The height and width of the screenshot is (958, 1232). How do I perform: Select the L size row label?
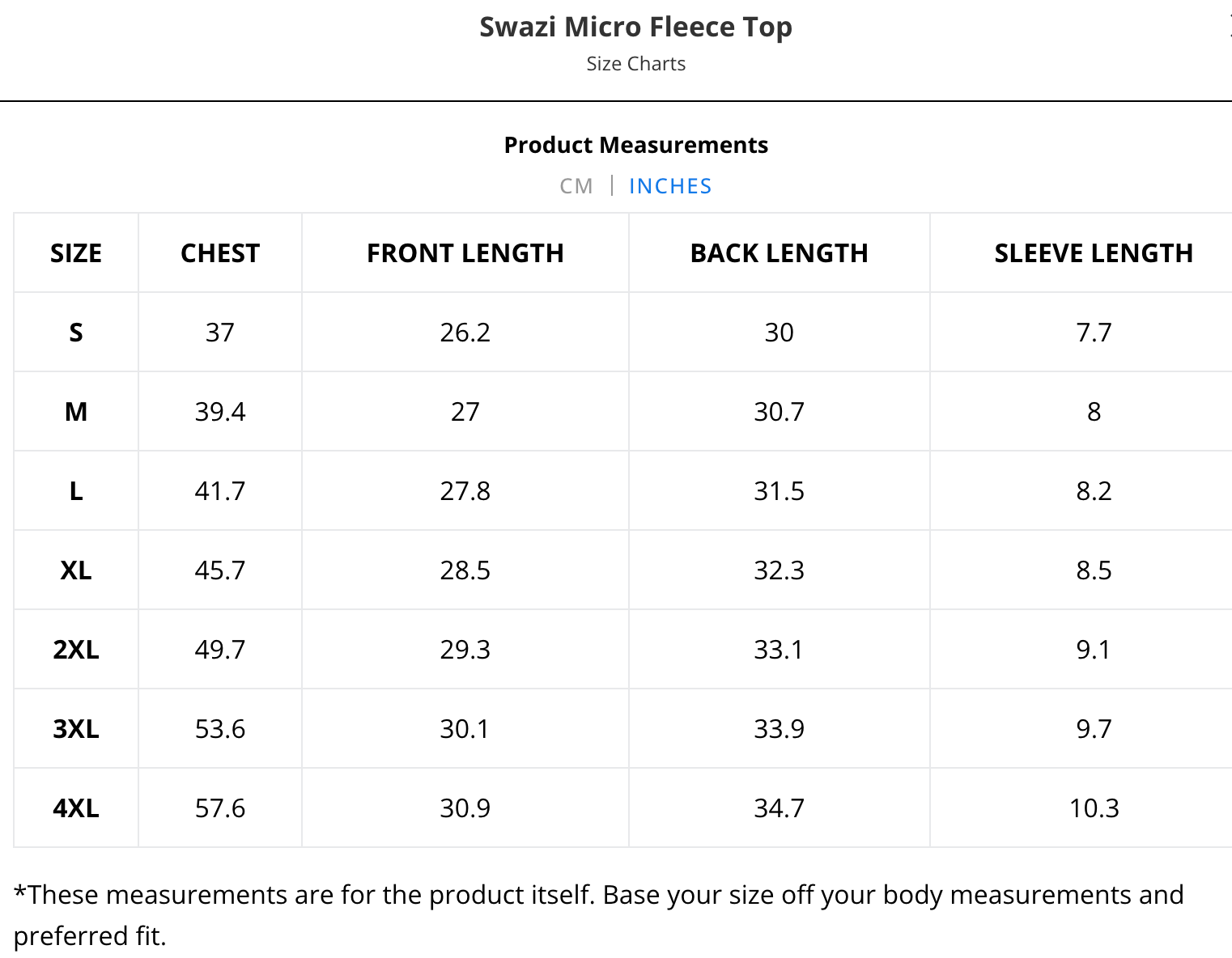pos(76,491)
